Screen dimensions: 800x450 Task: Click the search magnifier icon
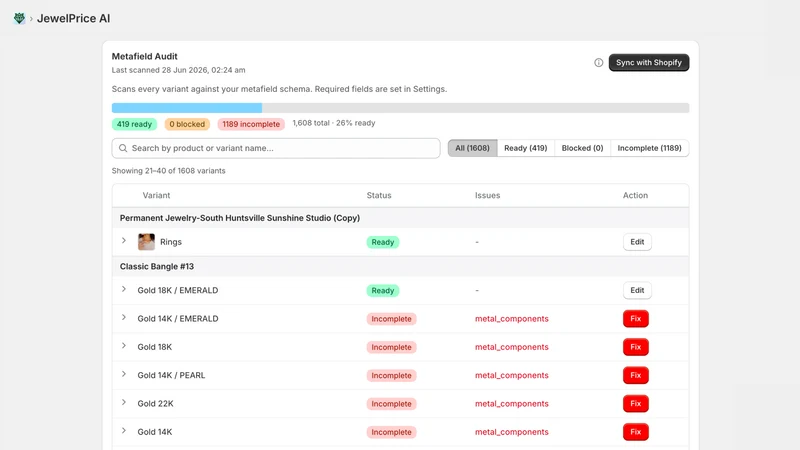click(x=123, y=148)
